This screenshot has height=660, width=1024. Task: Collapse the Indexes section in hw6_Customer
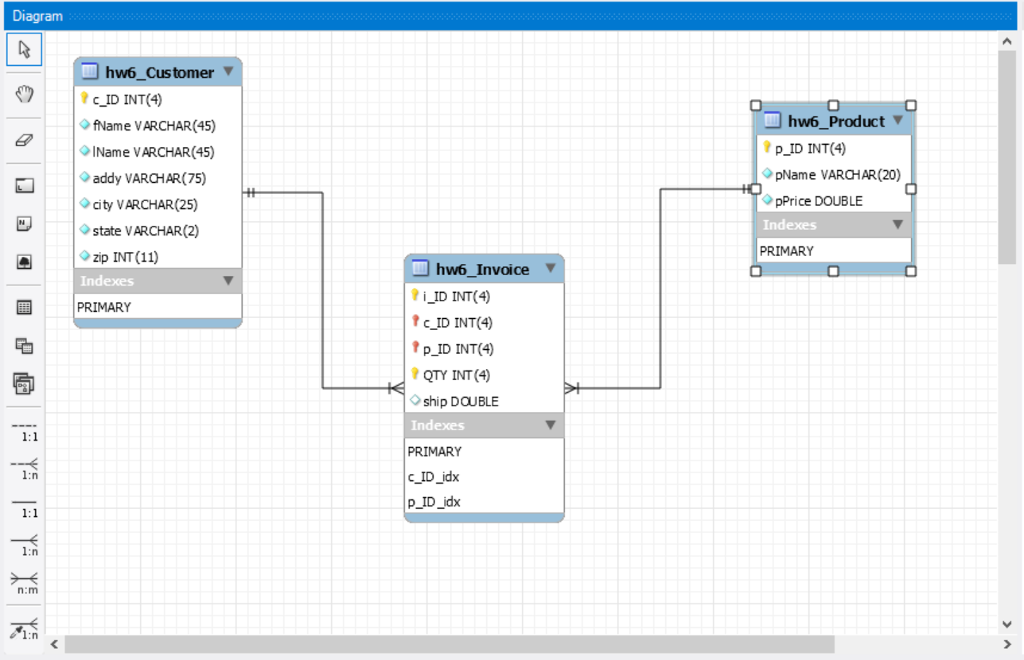[x=228, y=281]
